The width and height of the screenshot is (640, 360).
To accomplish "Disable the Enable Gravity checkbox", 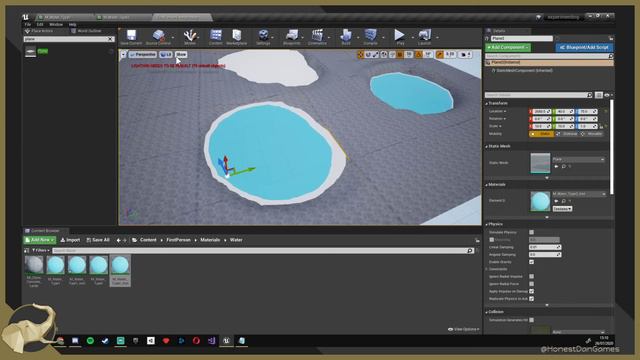I will (531, 262).
